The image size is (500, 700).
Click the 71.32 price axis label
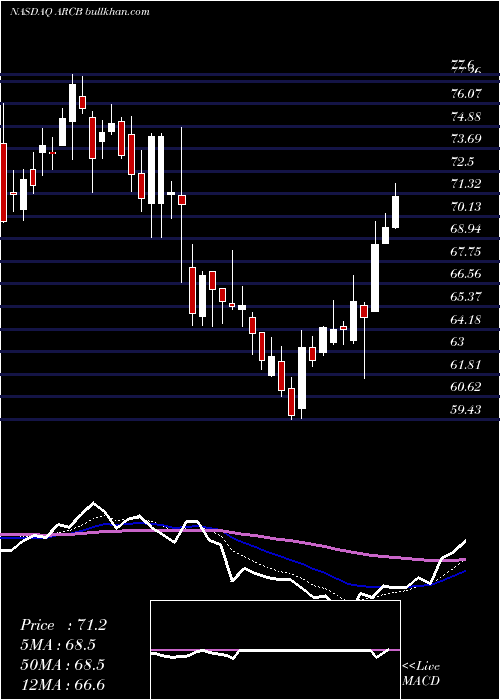(x=467, y=184)
